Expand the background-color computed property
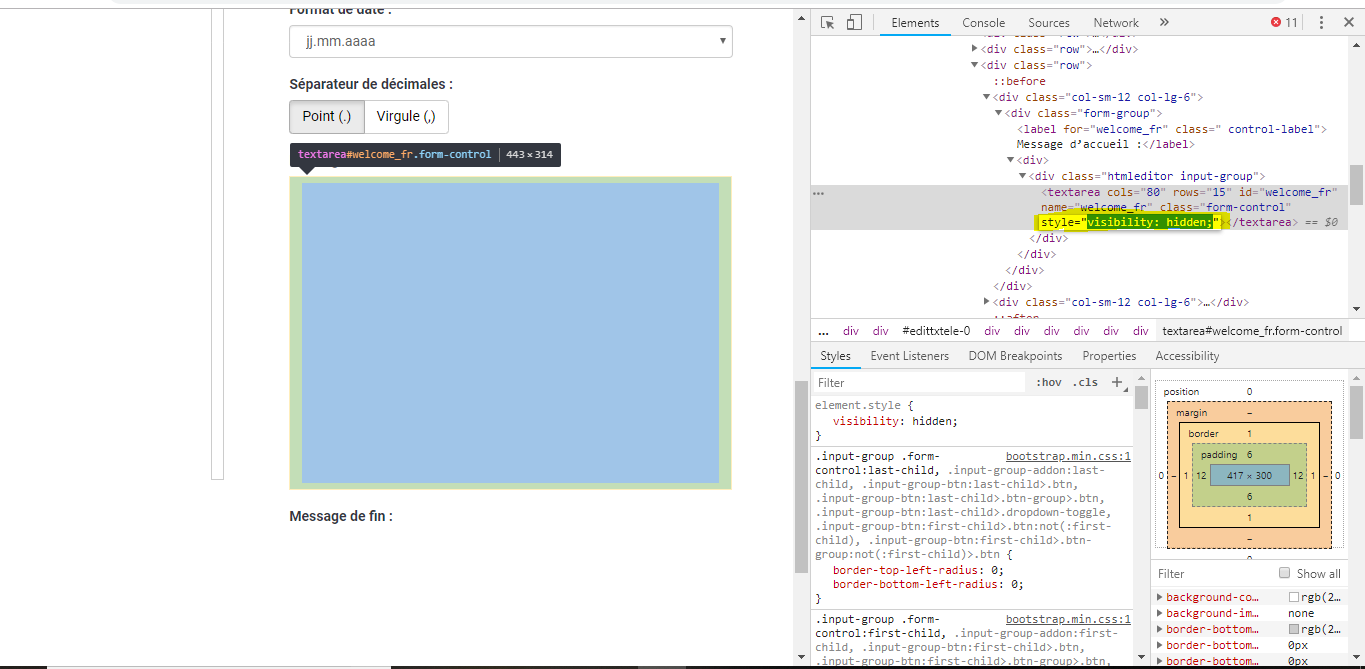This screenshot has width=1365, height=669. [1160, 597]
